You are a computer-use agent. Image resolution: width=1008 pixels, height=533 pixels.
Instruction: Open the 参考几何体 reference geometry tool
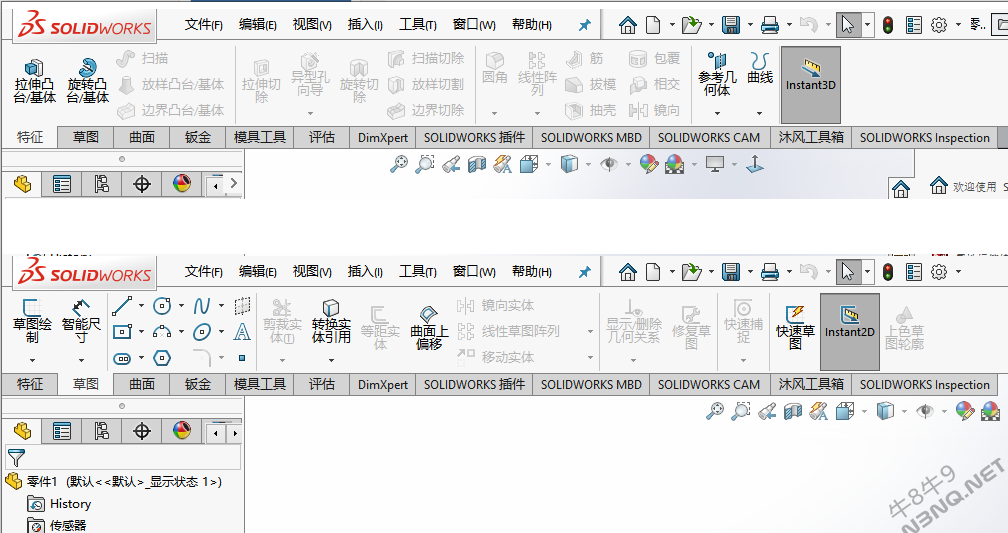717,76
